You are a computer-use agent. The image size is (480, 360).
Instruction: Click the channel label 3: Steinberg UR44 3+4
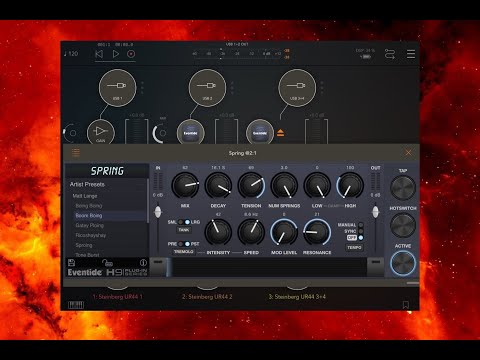[297, 297]
